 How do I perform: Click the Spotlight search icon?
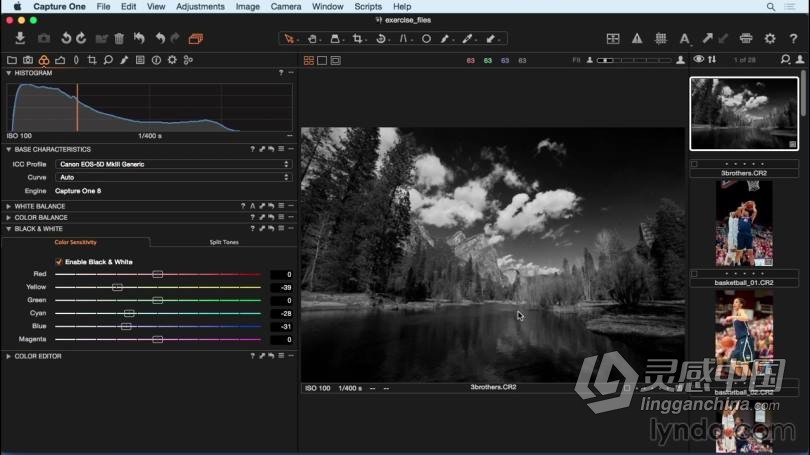point(771,7)
